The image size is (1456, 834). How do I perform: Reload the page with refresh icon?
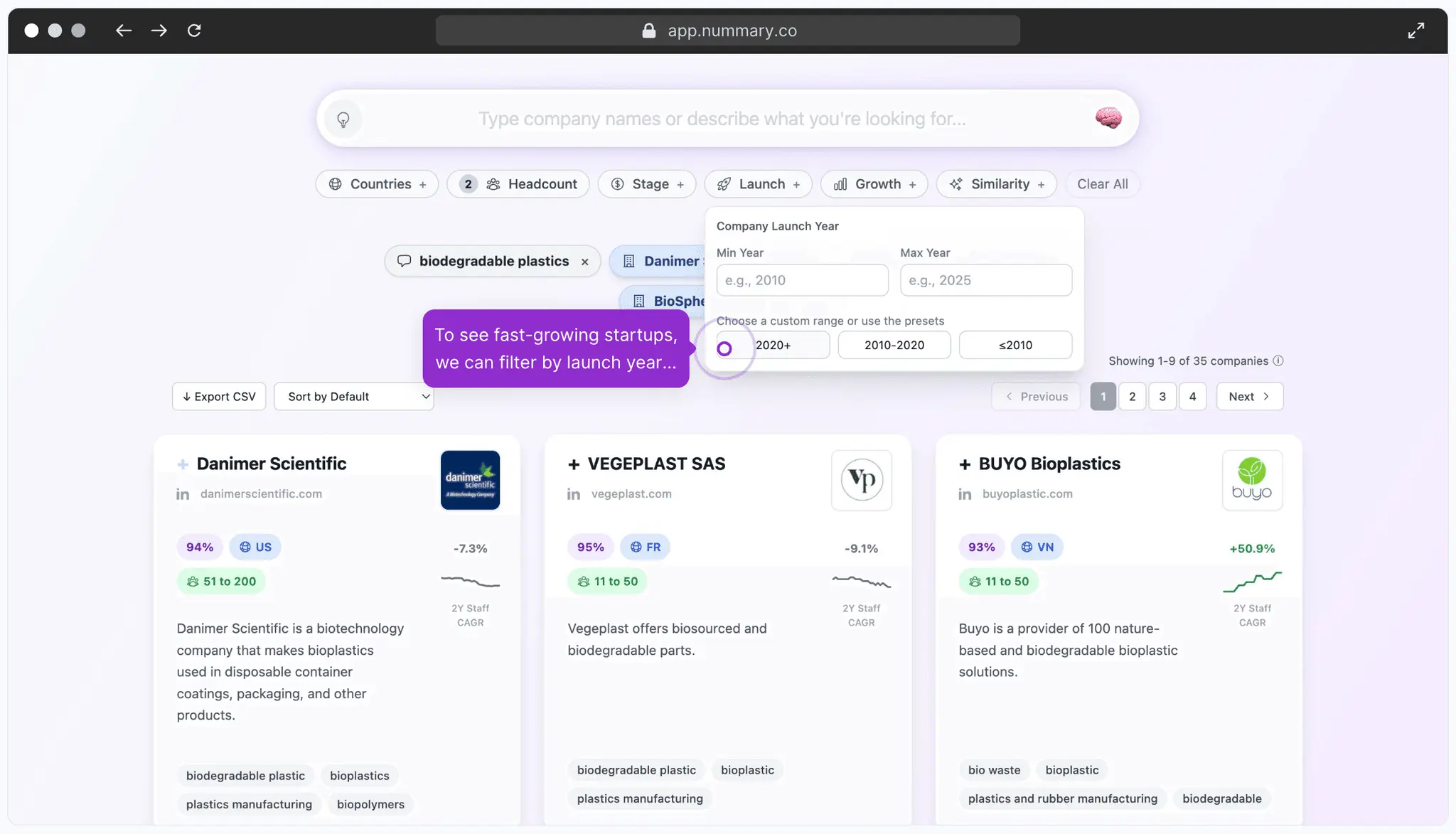(194, 31)
